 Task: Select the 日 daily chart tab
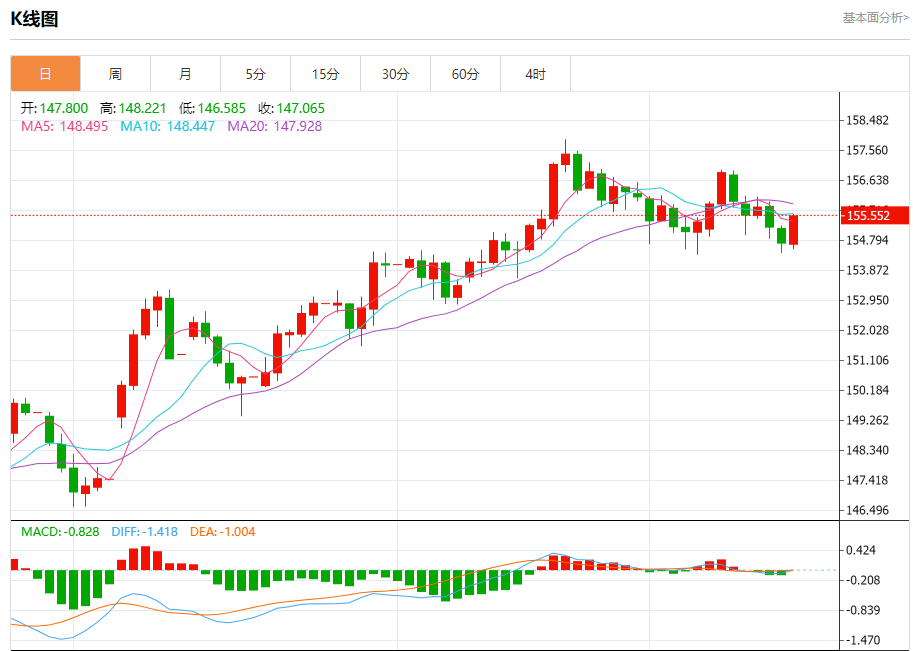45,74
